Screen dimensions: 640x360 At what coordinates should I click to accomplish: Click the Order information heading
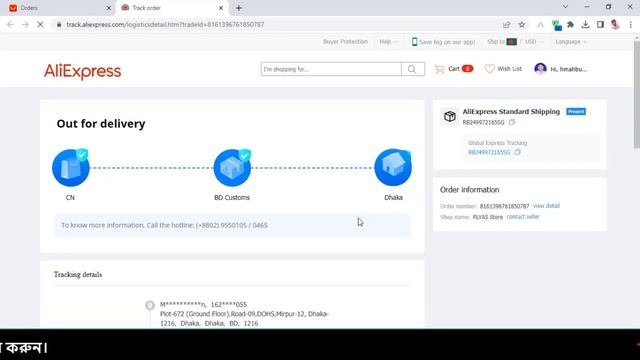click(469, 190)
